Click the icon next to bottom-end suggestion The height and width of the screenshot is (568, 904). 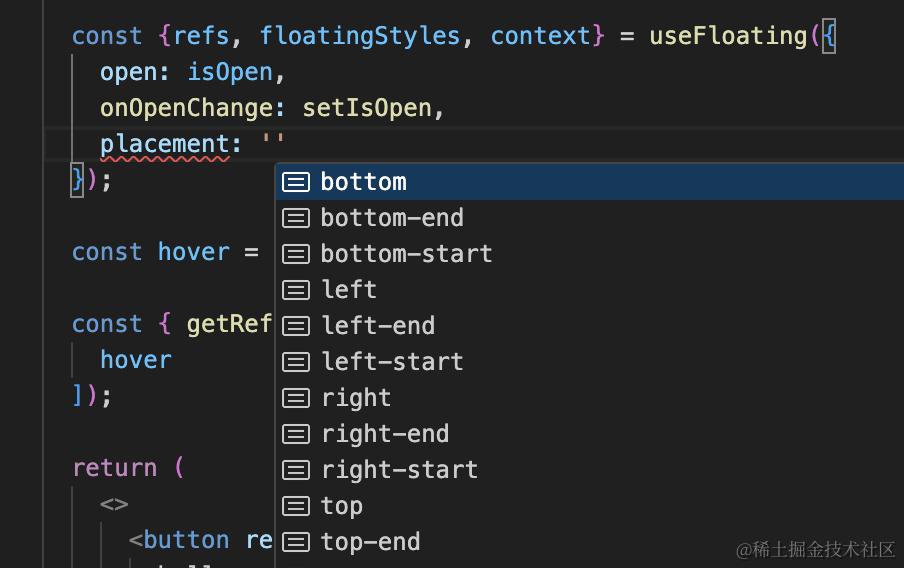coord(295,218)
